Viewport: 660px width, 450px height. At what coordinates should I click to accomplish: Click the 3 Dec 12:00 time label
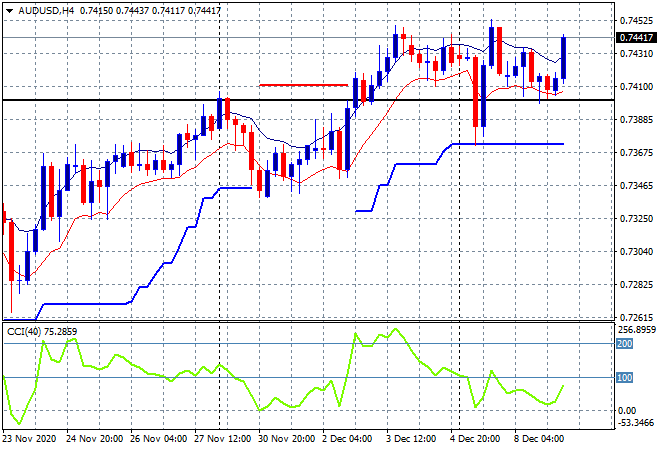411,439
